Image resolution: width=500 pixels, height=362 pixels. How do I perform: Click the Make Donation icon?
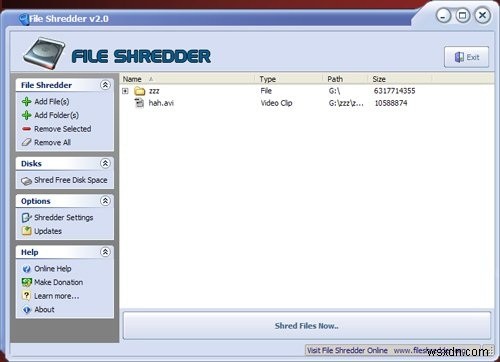[x=26, y=282]
